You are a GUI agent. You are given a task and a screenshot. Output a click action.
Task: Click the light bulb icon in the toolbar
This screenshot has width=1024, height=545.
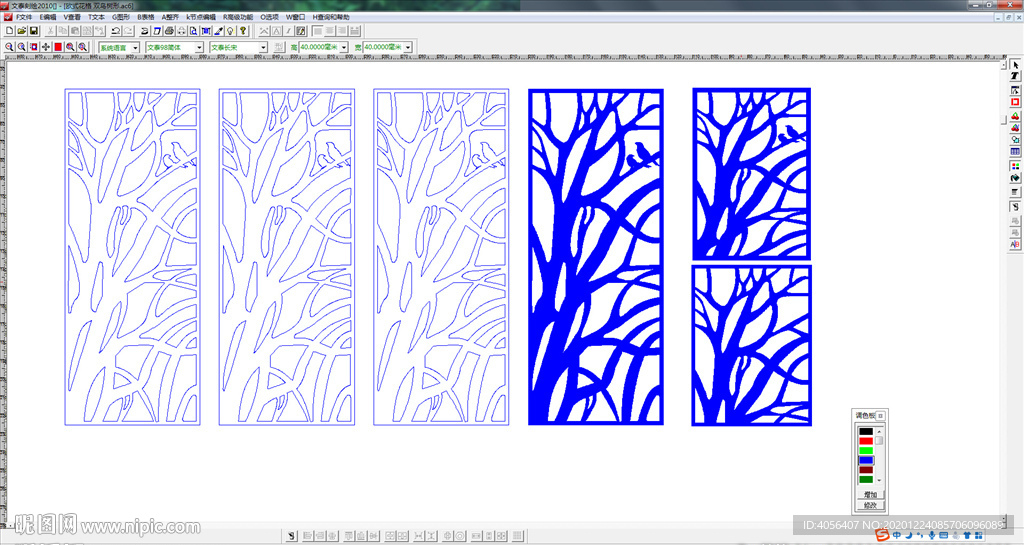231,31
